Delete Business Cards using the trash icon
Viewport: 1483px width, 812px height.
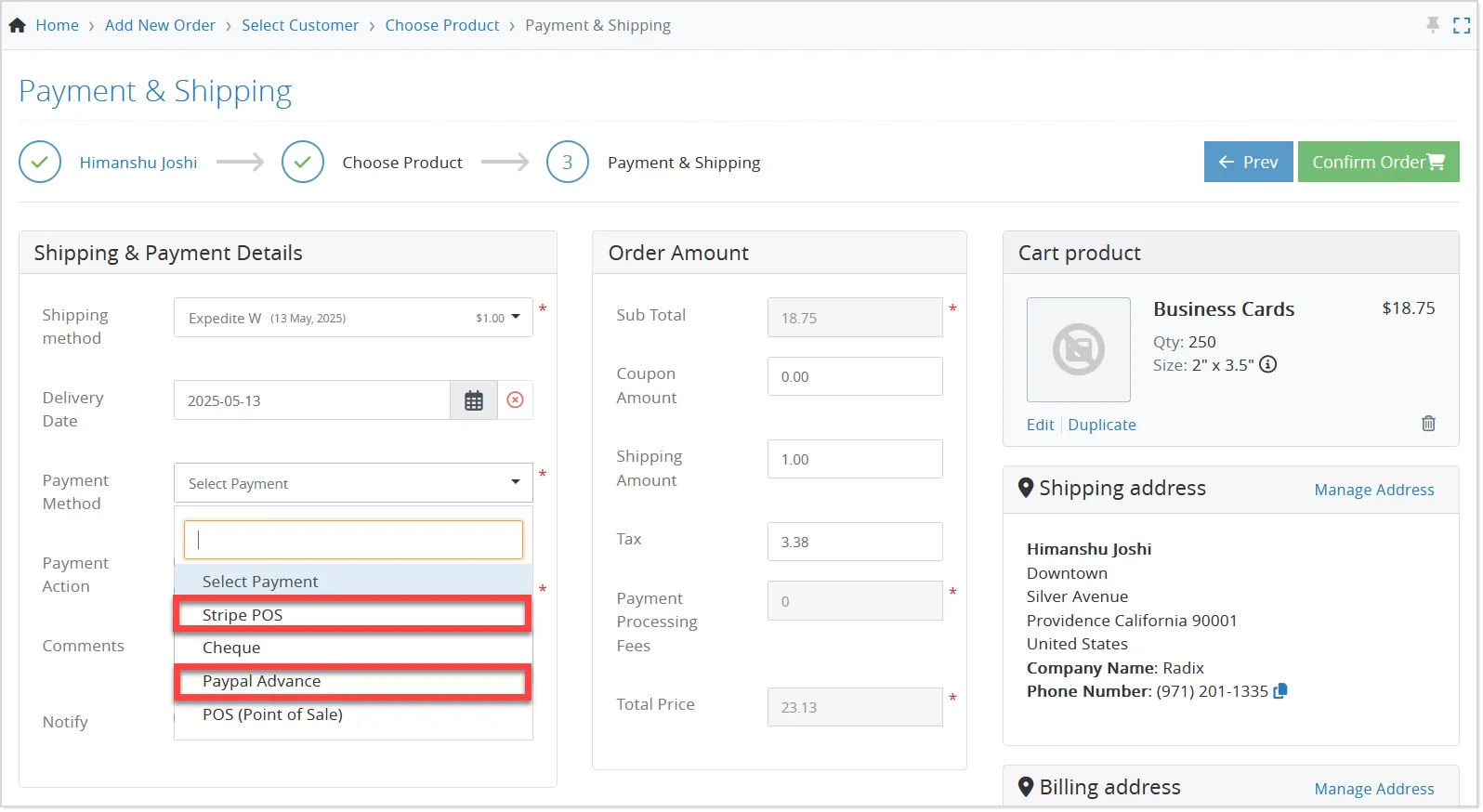click(x=1428, y=424)
